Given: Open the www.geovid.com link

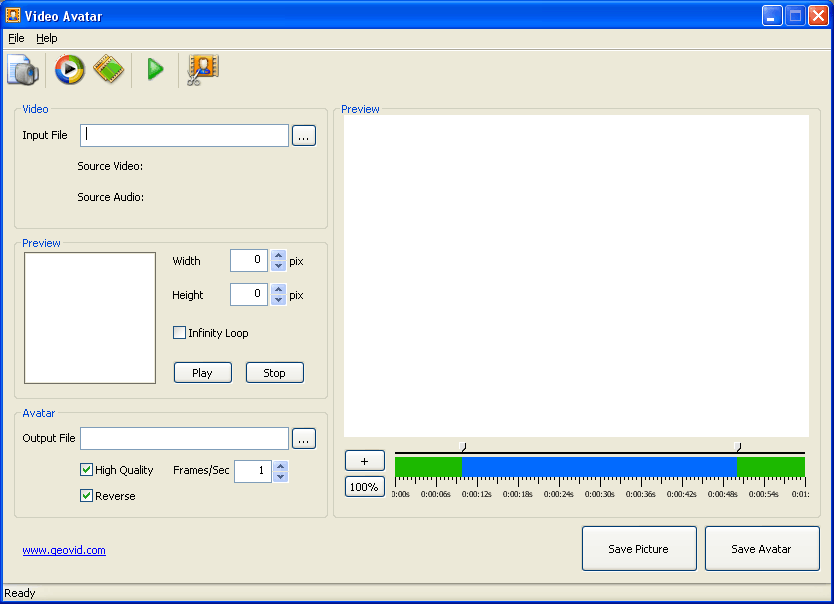Looking at the screenshot, I should tap(64, 550).
